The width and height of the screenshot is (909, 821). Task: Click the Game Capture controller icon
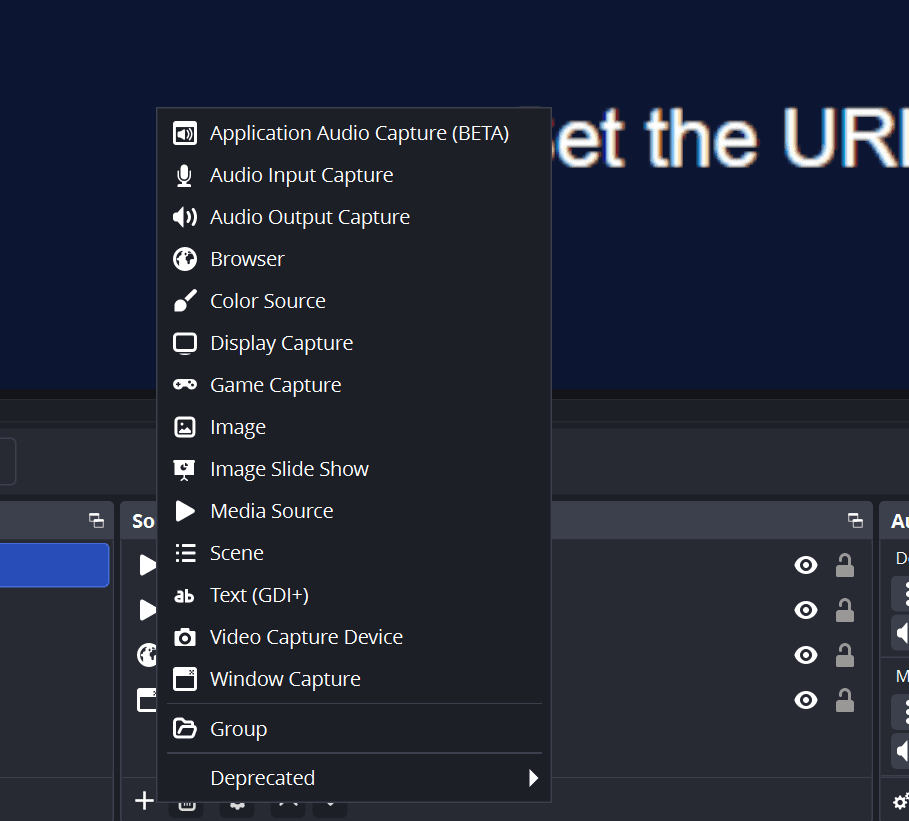(185, 385)
